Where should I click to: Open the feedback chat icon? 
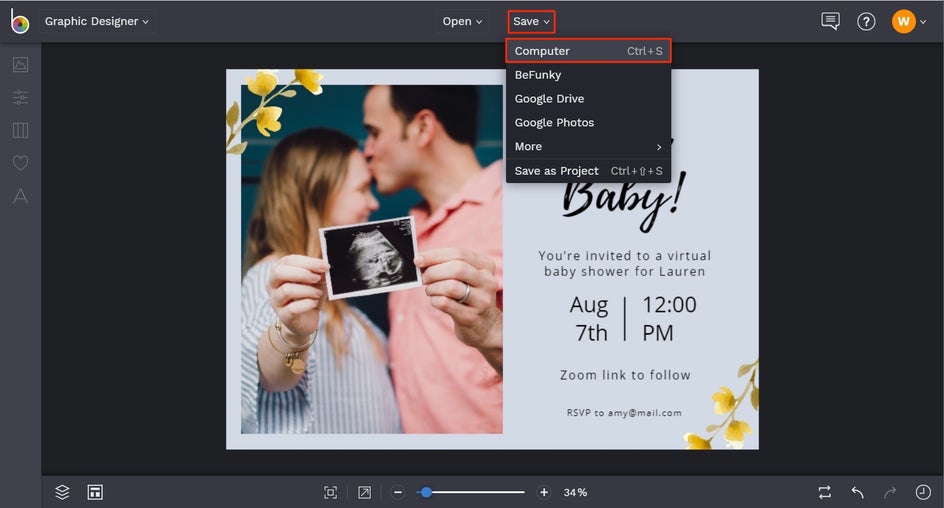[830, 21]
